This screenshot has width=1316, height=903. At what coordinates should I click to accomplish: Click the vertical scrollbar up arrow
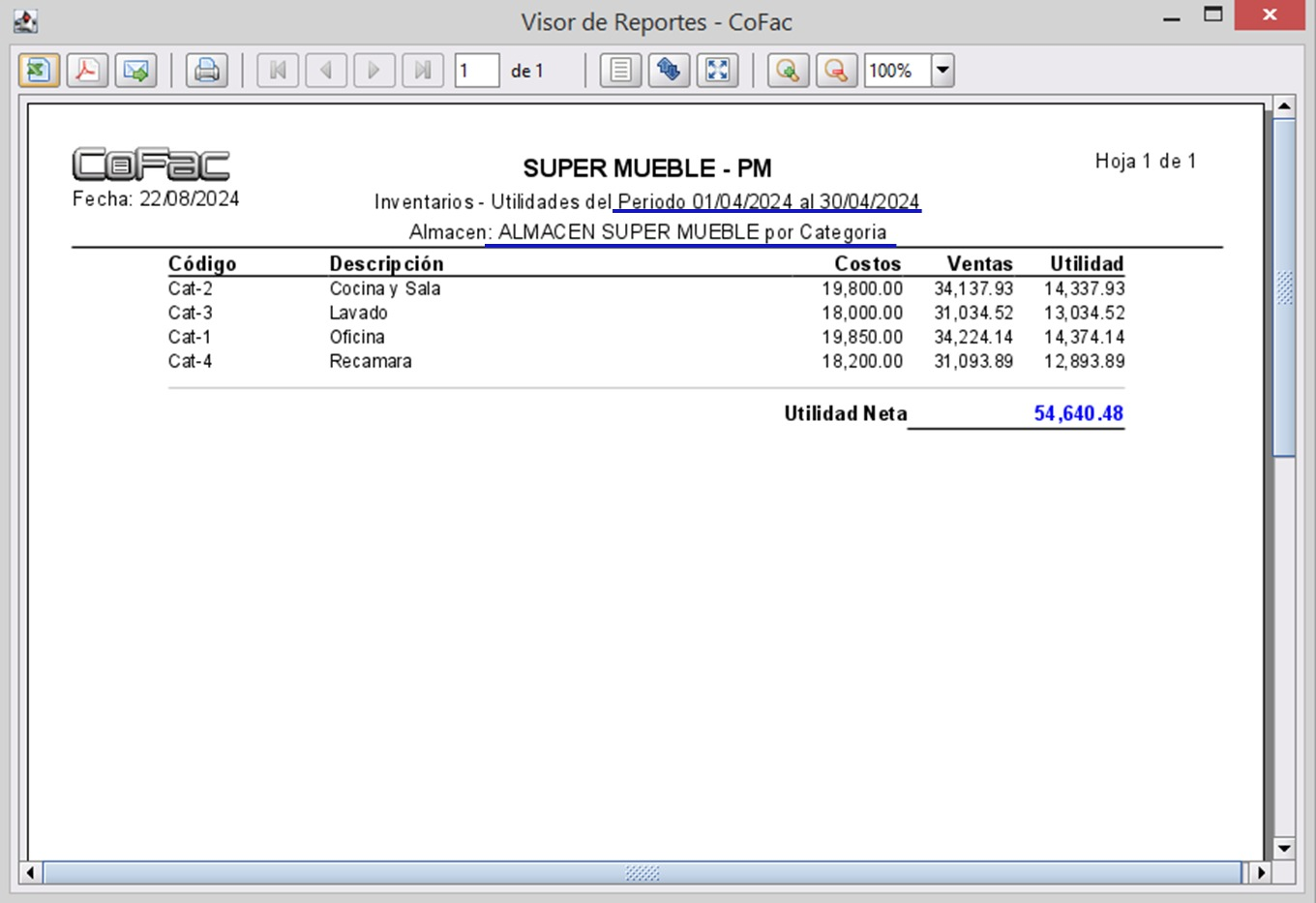coord(1284,106)
